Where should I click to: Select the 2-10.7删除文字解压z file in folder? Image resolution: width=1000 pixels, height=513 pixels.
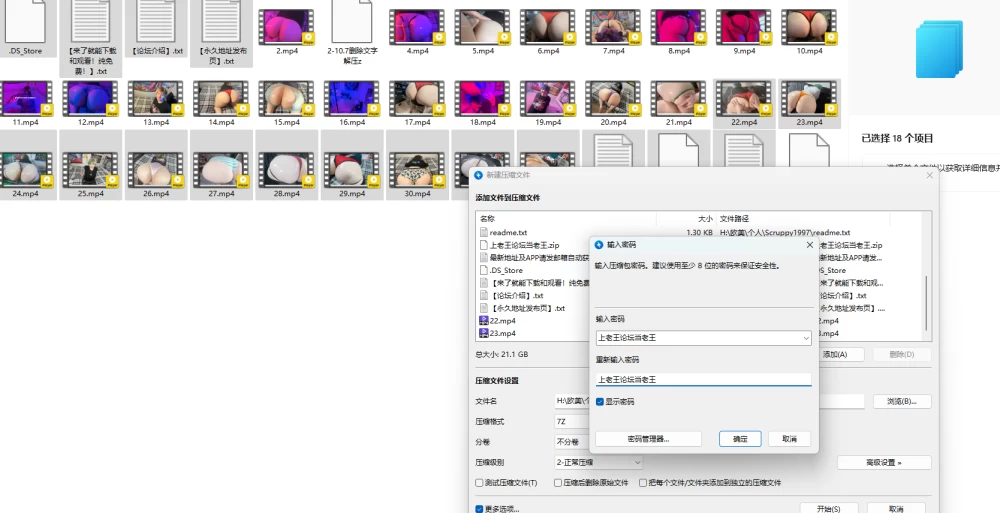(351, 32)
